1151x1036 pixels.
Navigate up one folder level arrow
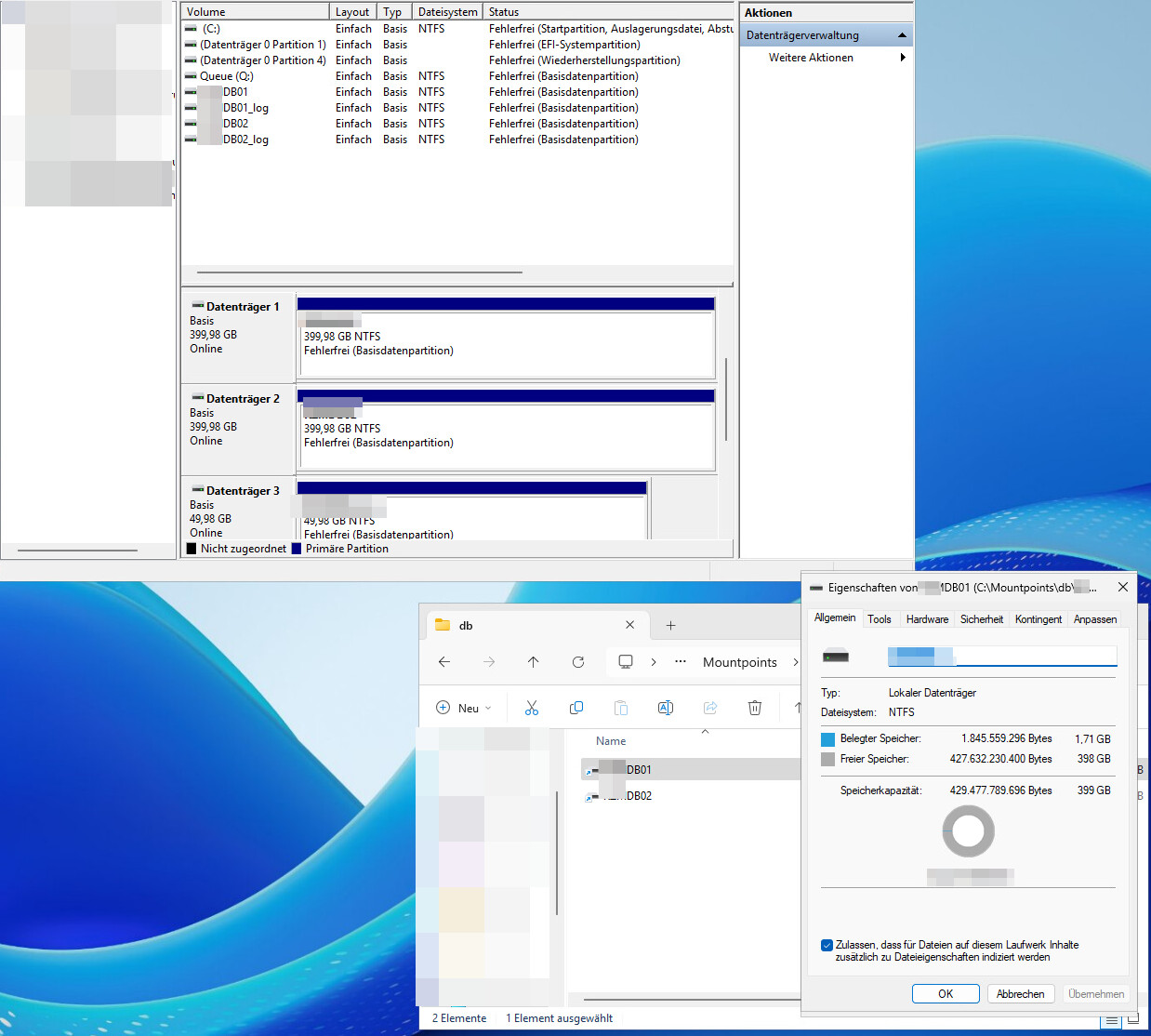pos(533,662)
